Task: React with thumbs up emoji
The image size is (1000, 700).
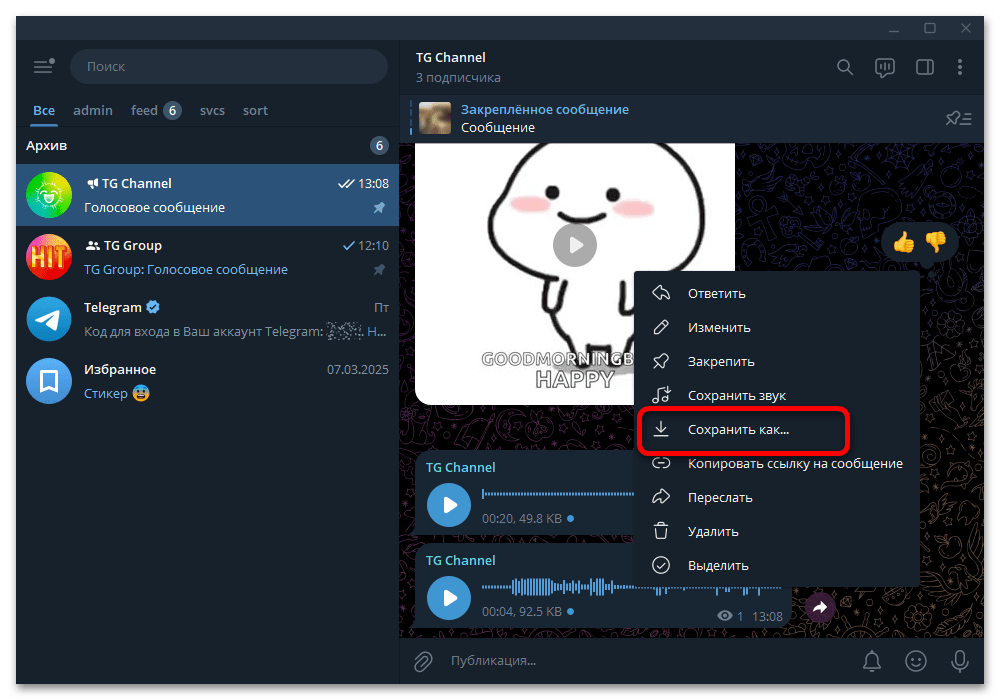Action: [x=904, y=242]
